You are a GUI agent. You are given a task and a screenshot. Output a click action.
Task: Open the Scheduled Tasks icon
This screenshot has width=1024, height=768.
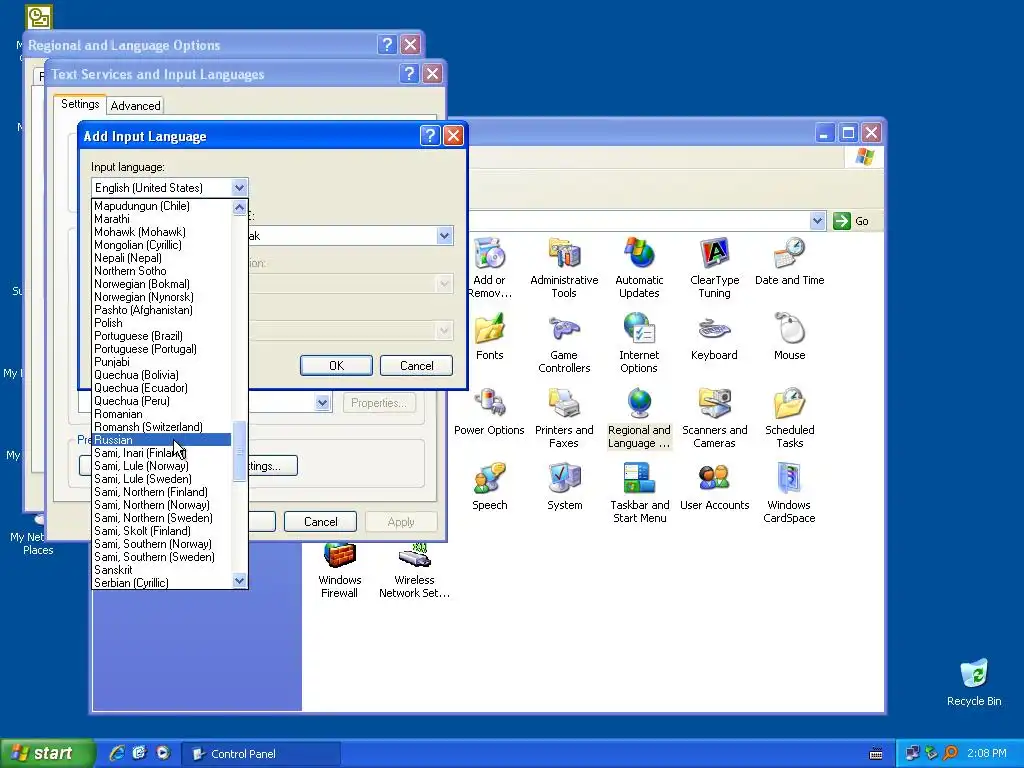pos(790,404)
